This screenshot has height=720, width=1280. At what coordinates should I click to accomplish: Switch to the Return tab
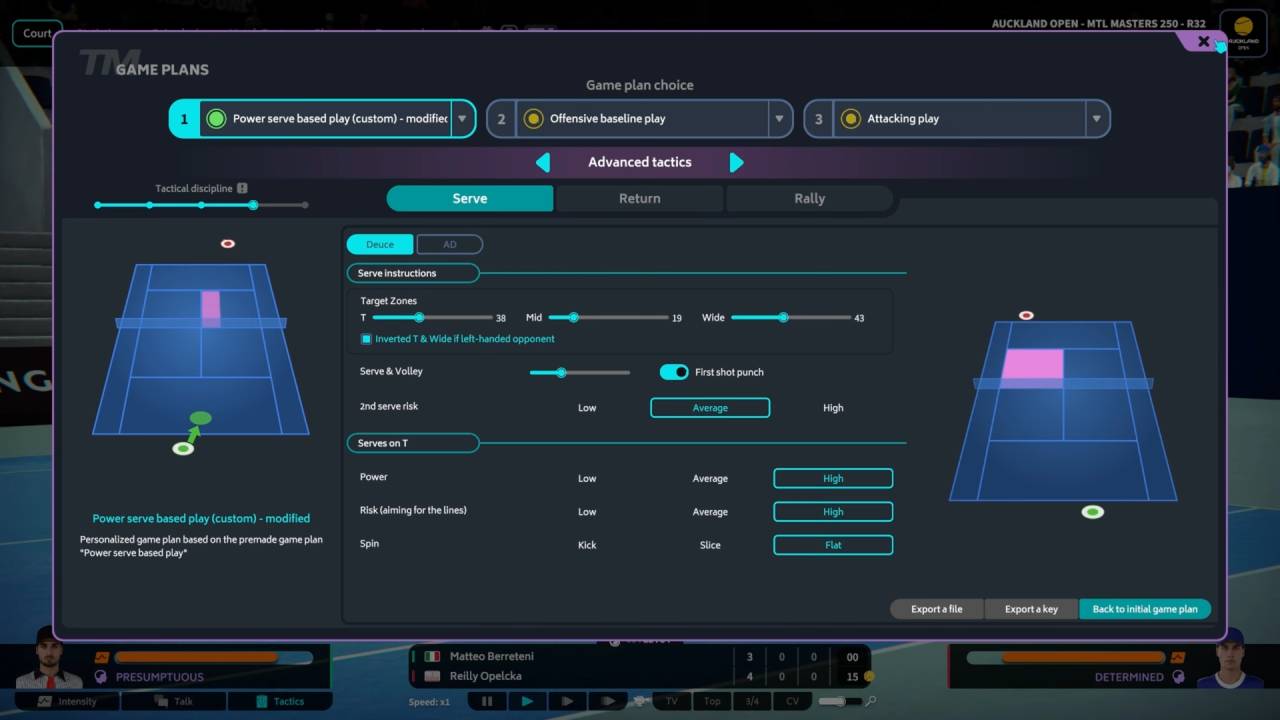pyautogui.click(x=639, y=198)
